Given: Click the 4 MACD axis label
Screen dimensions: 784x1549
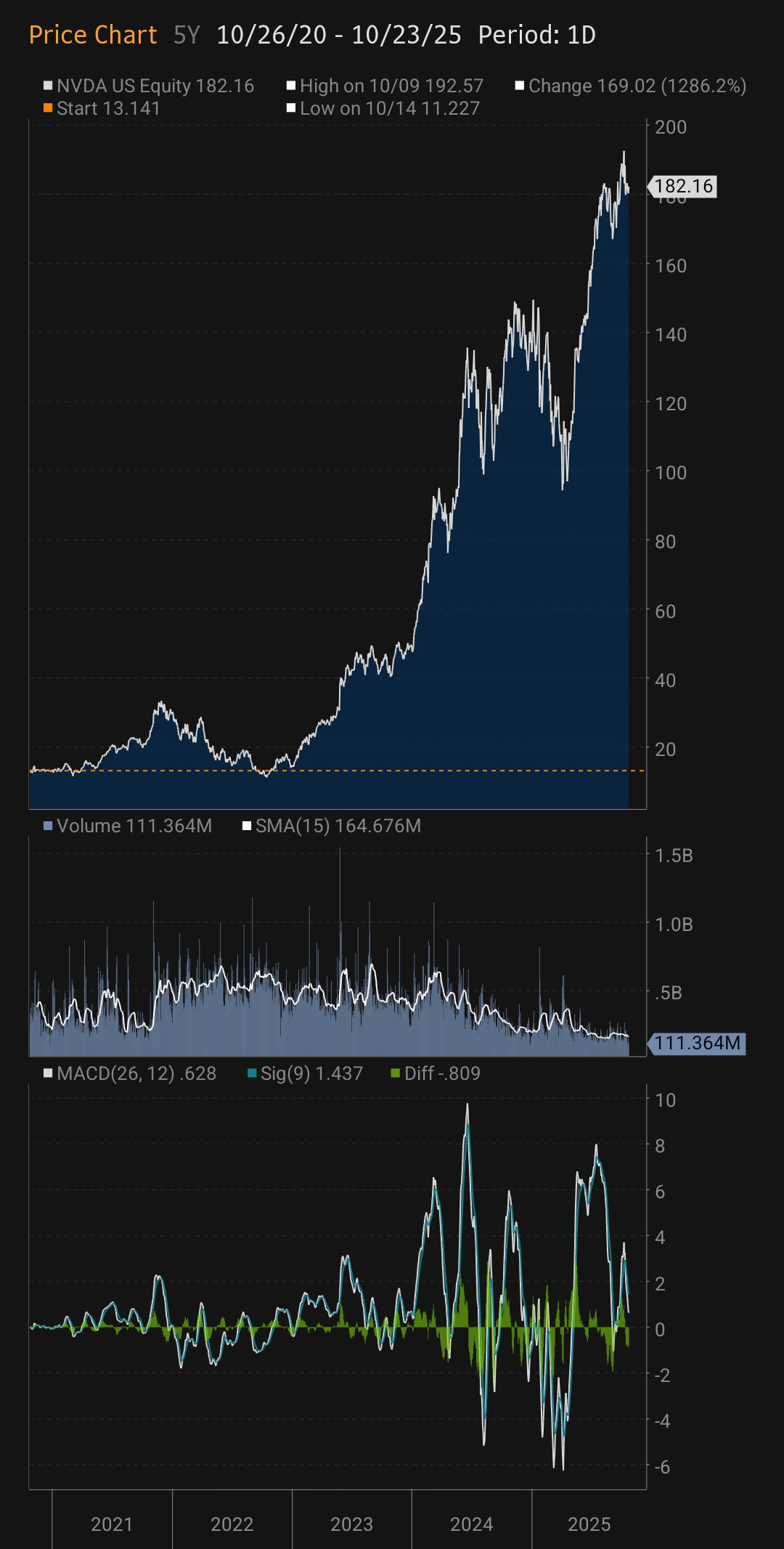Looking at the screenshot, I should 660,1237.
